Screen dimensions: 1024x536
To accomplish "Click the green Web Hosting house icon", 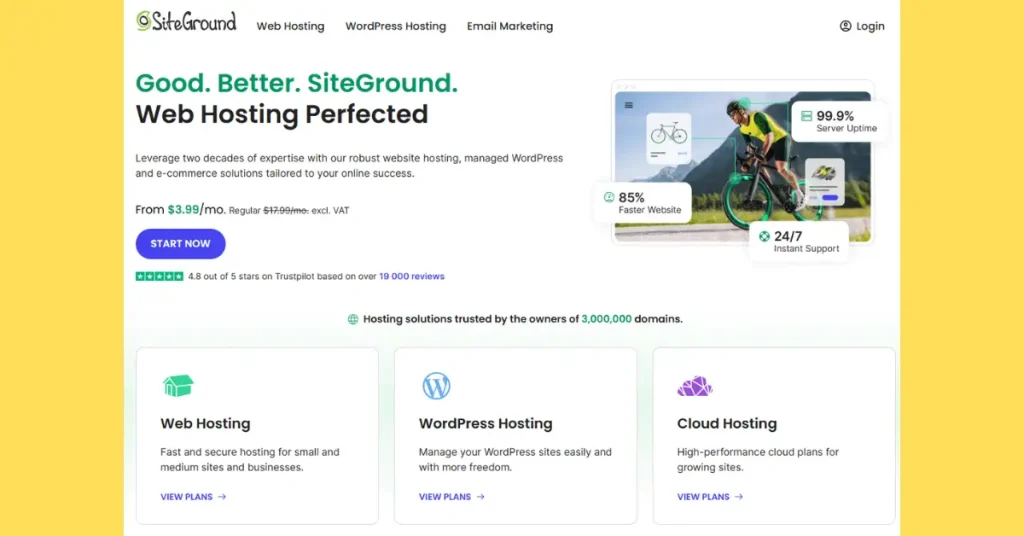I will click(178, 386).
